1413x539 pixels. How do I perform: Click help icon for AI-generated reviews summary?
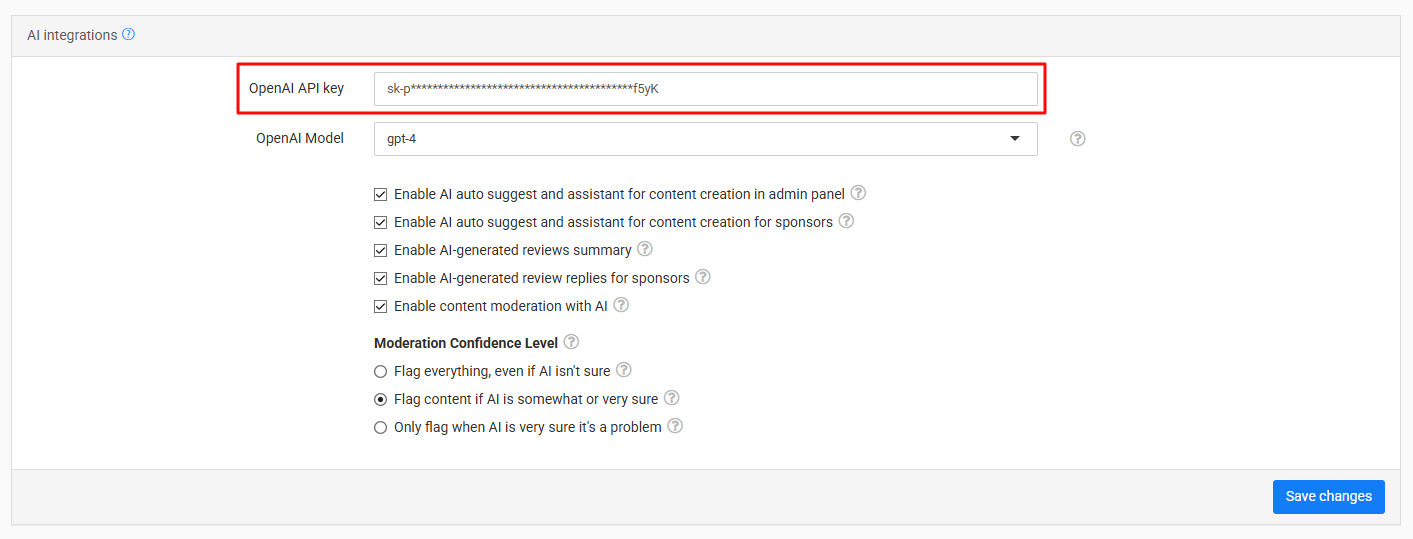[645, 249]
